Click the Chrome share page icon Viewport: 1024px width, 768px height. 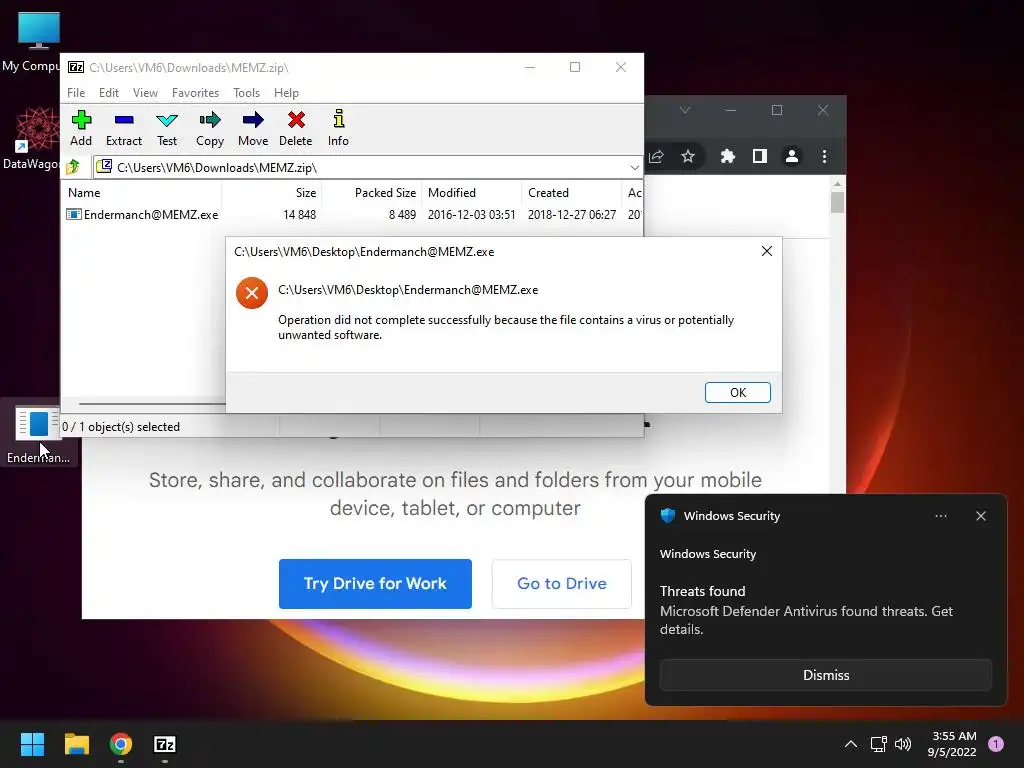tap(656, 156)
